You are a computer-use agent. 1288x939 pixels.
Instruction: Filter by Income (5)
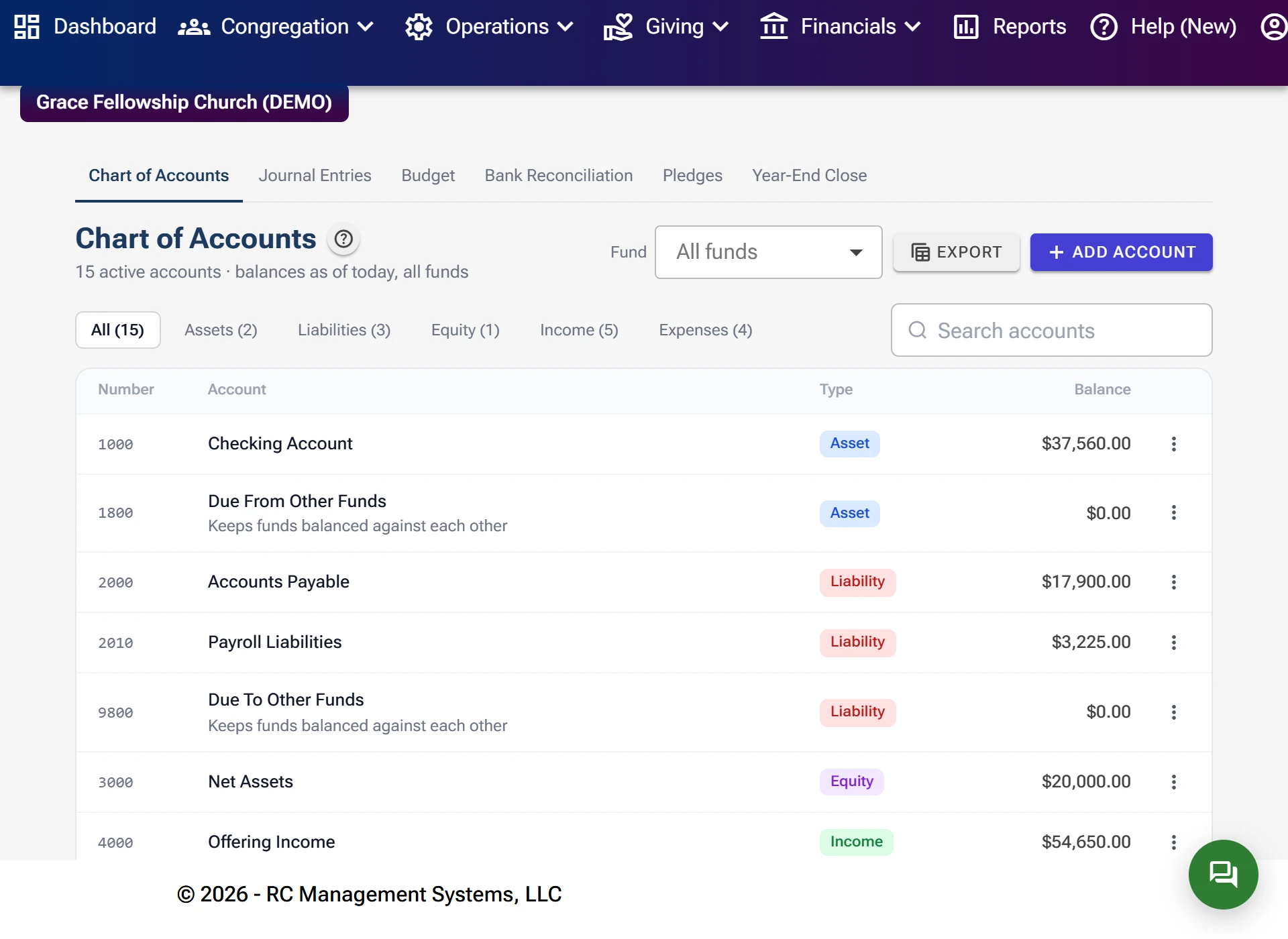(x=579, y=330)
